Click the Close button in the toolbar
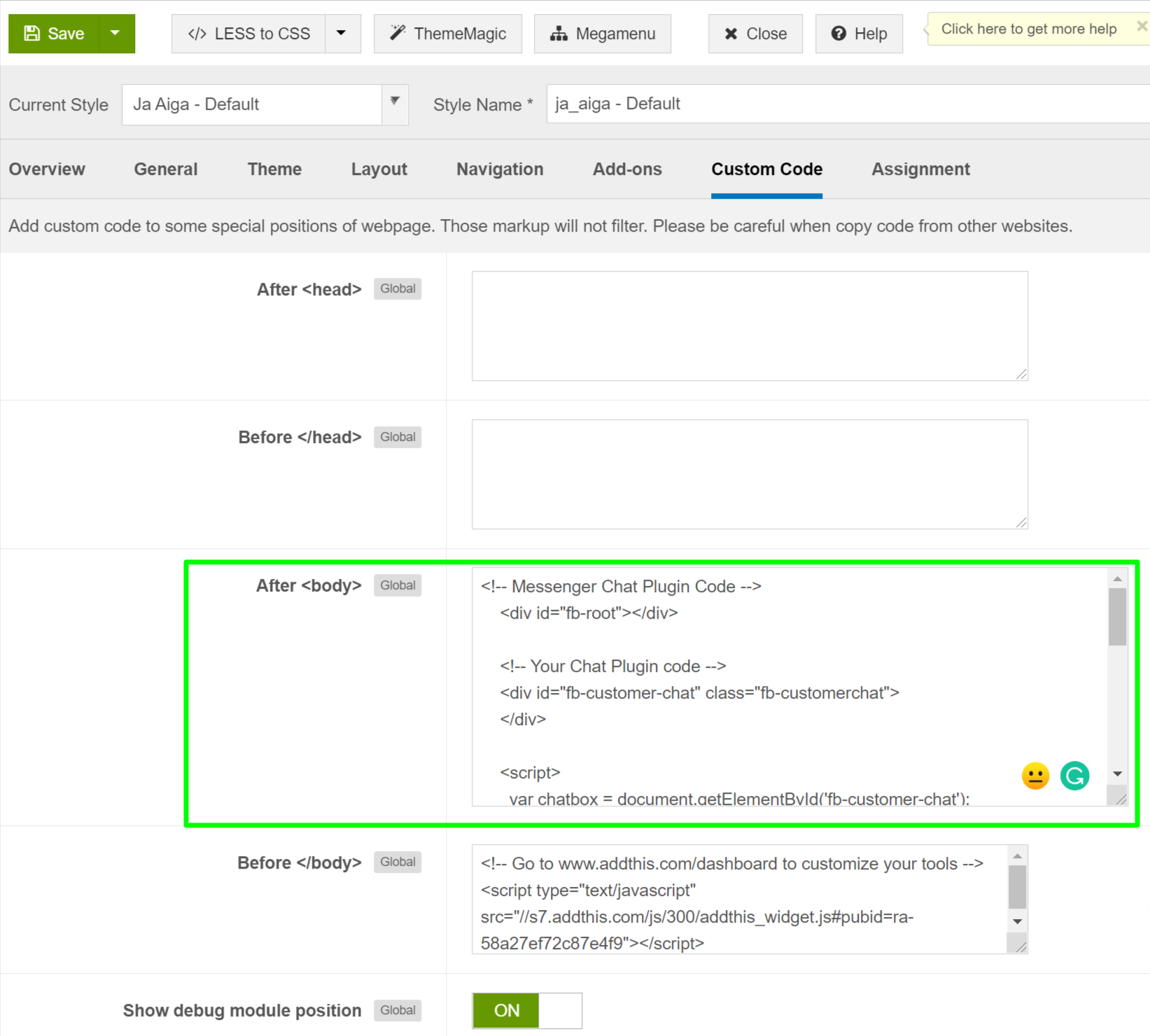 755,34
